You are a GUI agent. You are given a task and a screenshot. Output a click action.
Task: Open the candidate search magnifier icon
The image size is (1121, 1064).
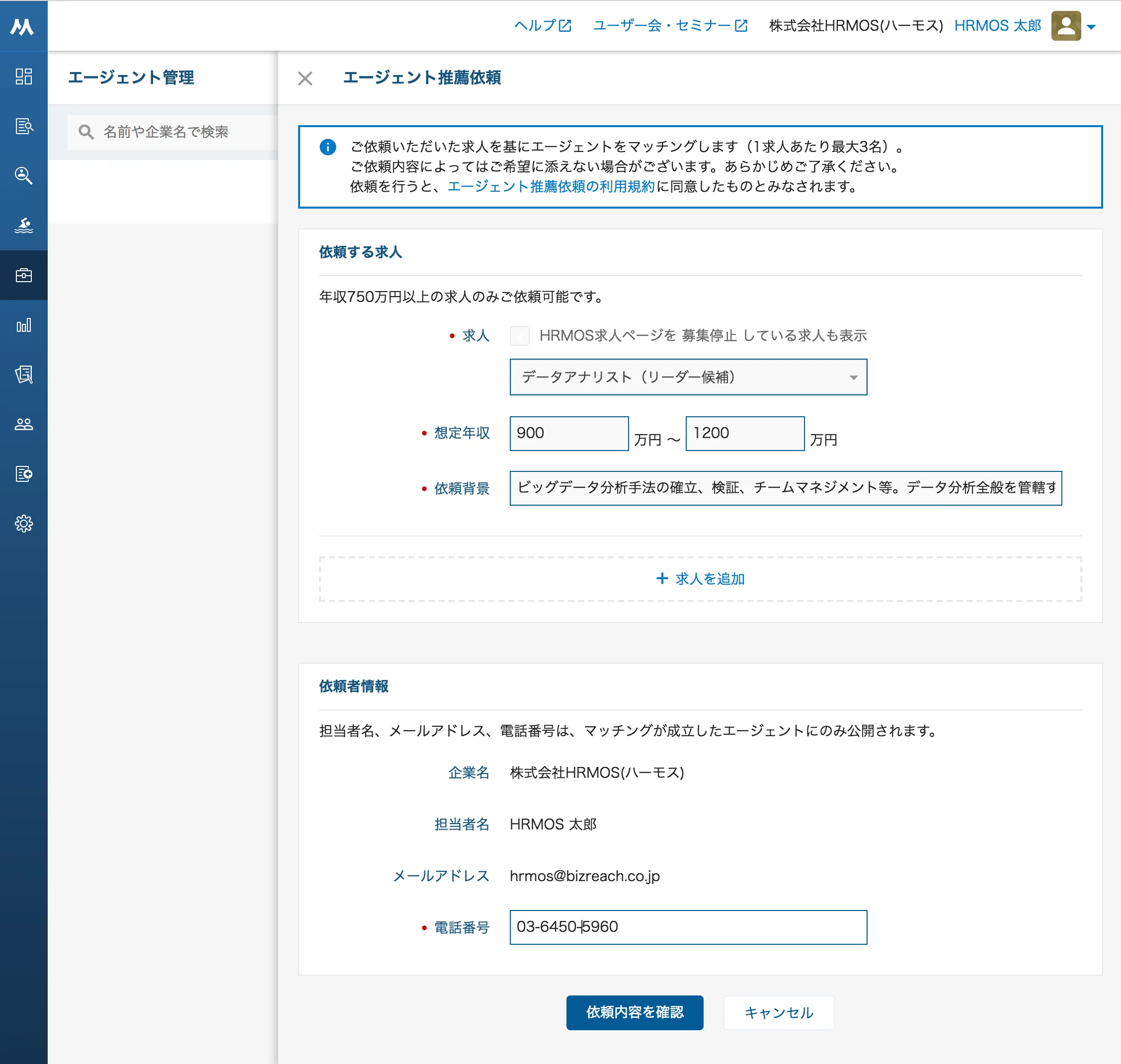click(23, 176)
